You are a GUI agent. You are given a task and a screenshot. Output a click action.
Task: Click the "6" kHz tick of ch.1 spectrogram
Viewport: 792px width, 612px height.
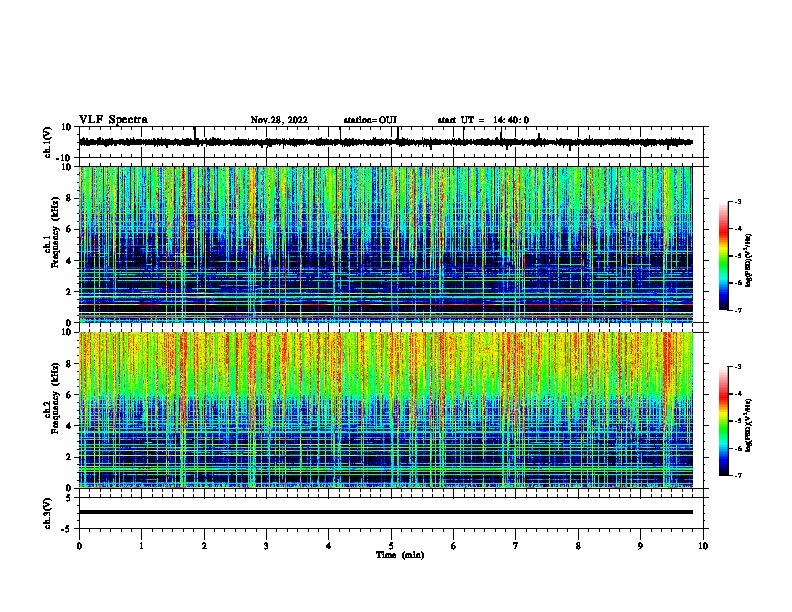(x=70, y=230)
